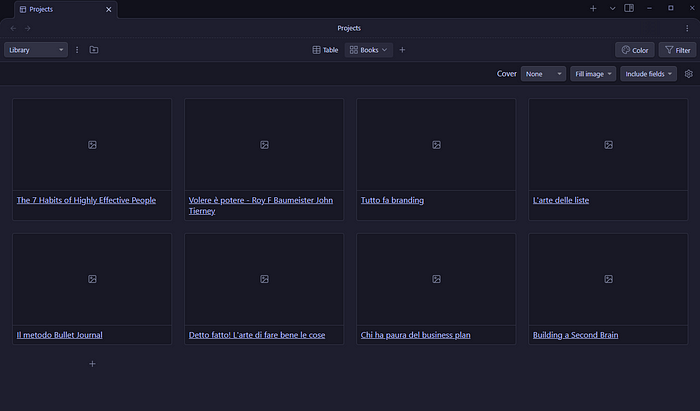Click the Projects title in the header
This screenshot has height=411, width=700.
tap(349, 28)
